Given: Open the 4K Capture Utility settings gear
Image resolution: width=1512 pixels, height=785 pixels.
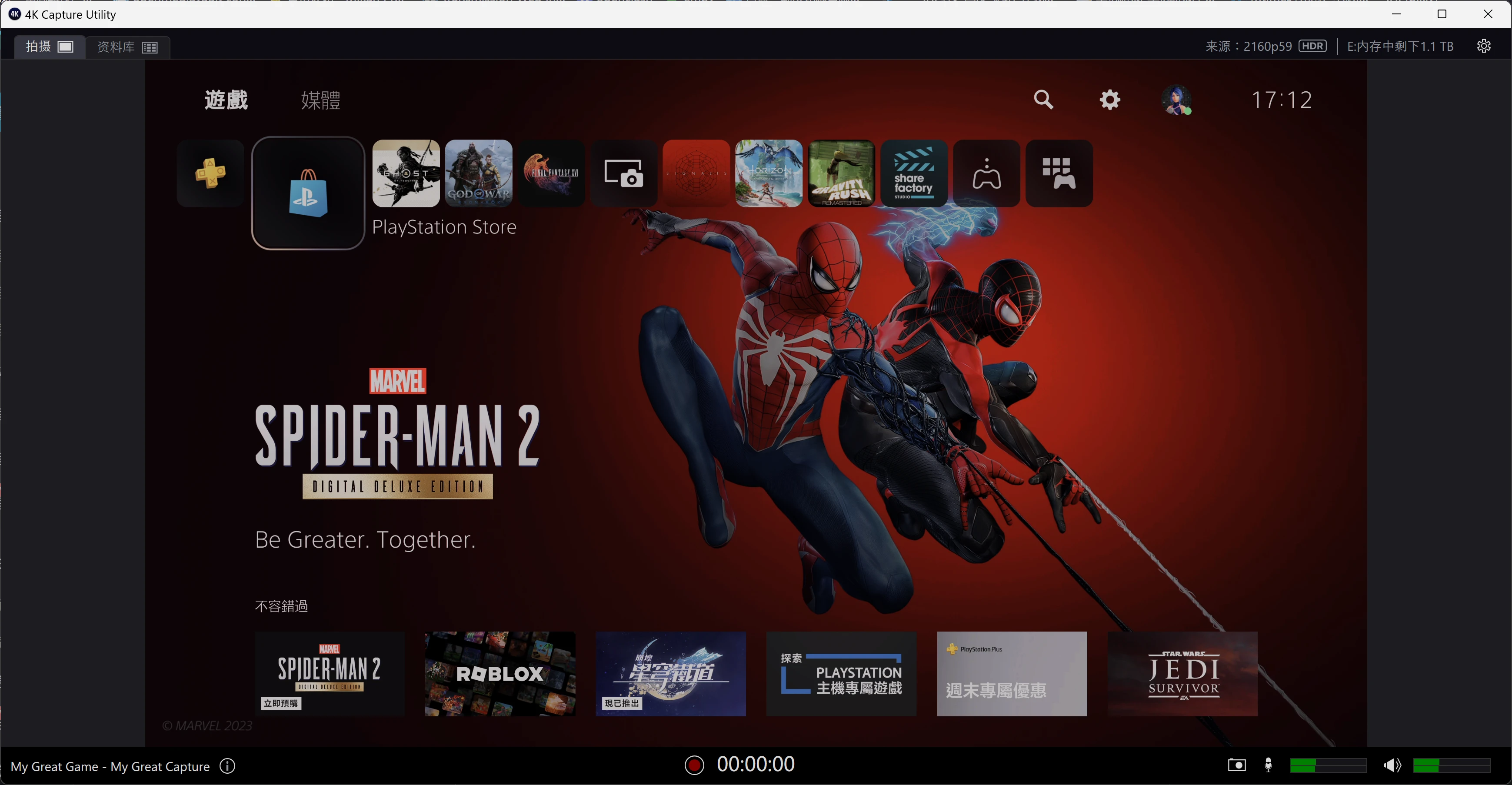Looking at the screenshot, I should click(x=1483, y=47).
